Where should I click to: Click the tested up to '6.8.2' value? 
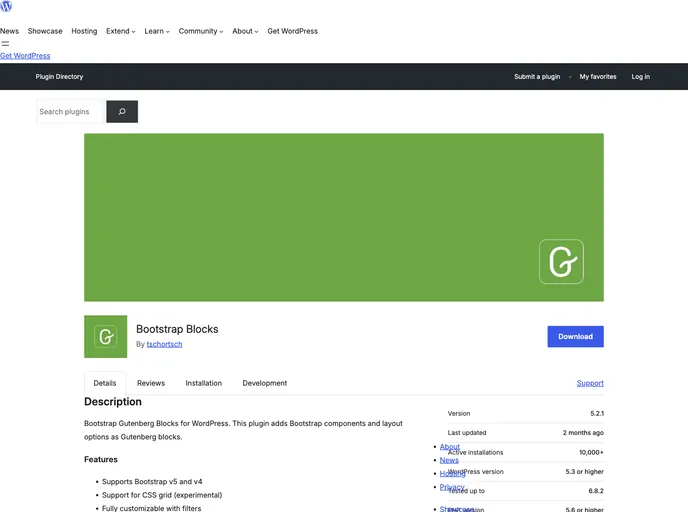pos(596,491)
